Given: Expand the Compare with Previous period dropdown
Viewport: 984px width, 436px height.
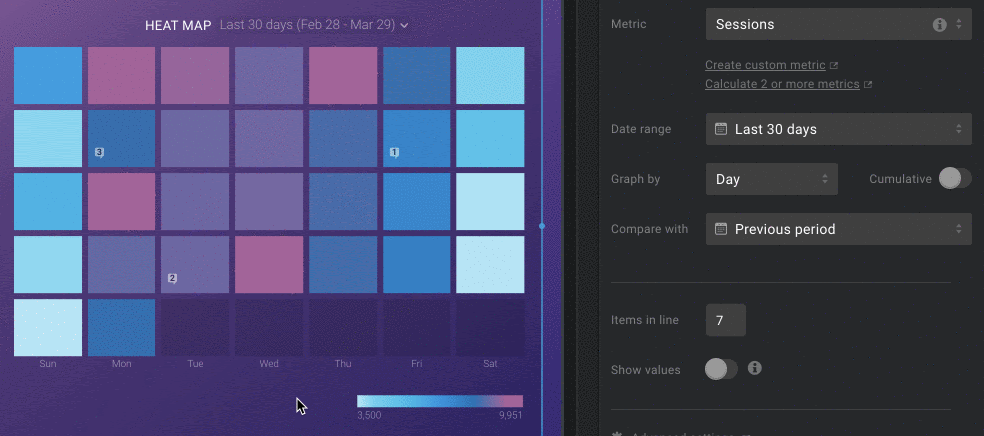Looking at the screenshot, I should pyautogui.click(x=838, y=229).
